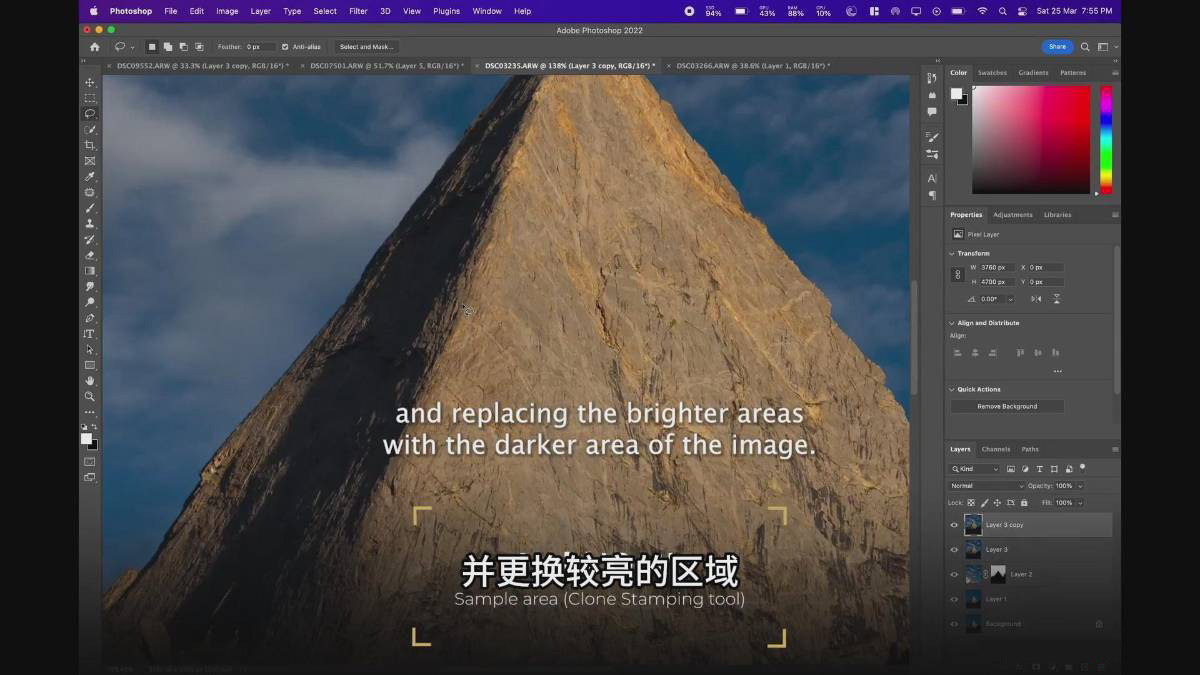The width and height of the screenshot is (1200, 675).
Task: Switch to the Swatches tab
Action: click(x=992, y=73)
